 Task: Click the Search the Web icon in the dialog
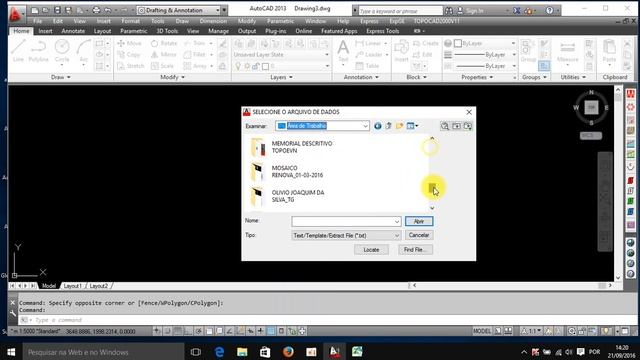(x=445, y=126)
